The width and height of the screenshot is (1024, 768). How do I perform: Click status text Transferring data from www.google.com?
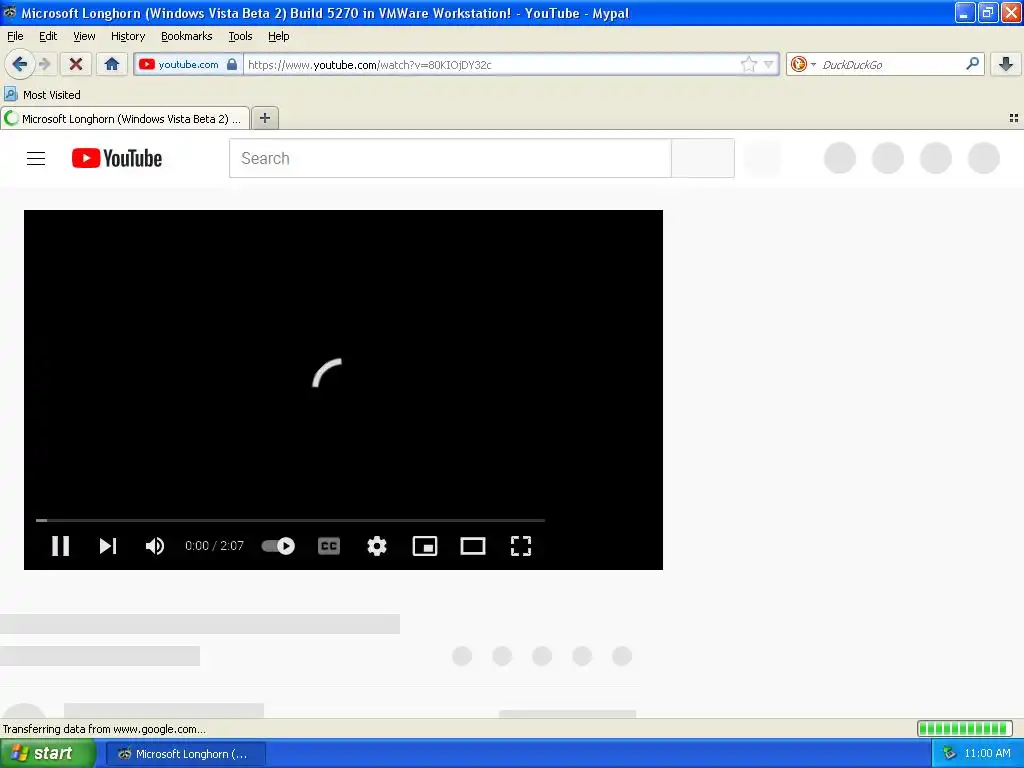(x=104, y=729)
